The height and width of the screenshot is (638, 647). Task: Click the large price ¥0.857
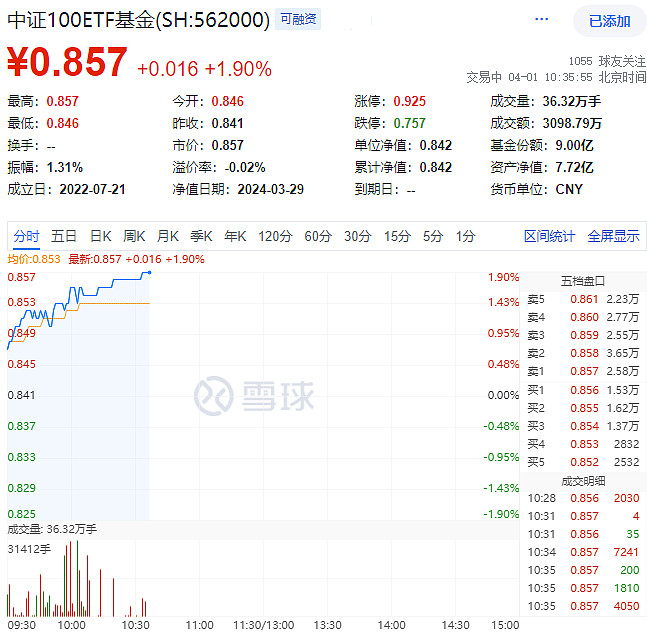(67, 62)
